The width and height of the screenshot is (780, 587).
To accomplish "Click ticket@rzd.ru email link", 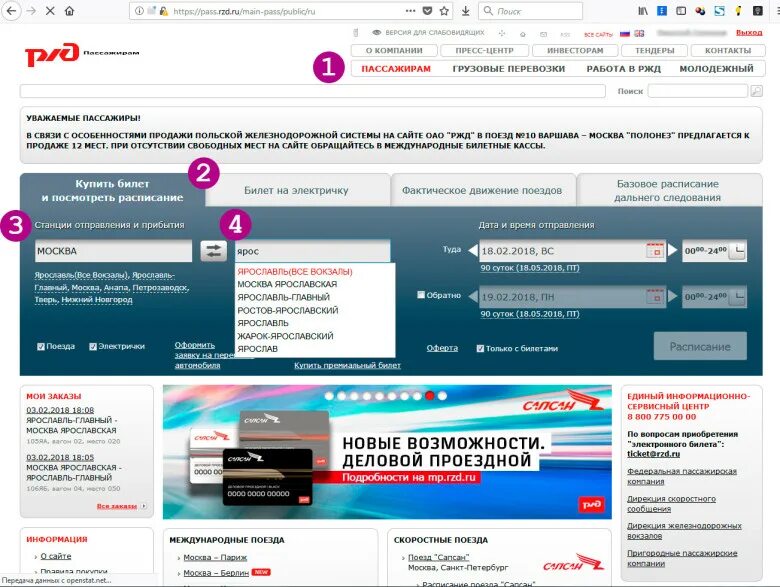I will pyautogui.click(x=654, y=454).
